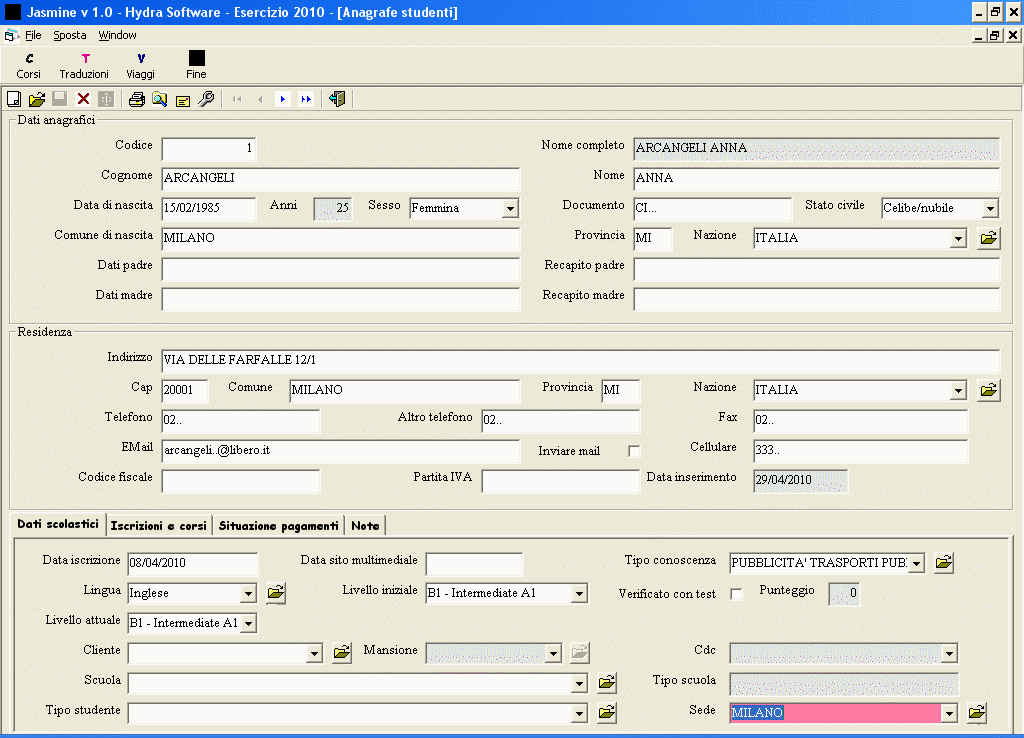Switch to the Iscrizioni e corsi tab

coord(159,525)
